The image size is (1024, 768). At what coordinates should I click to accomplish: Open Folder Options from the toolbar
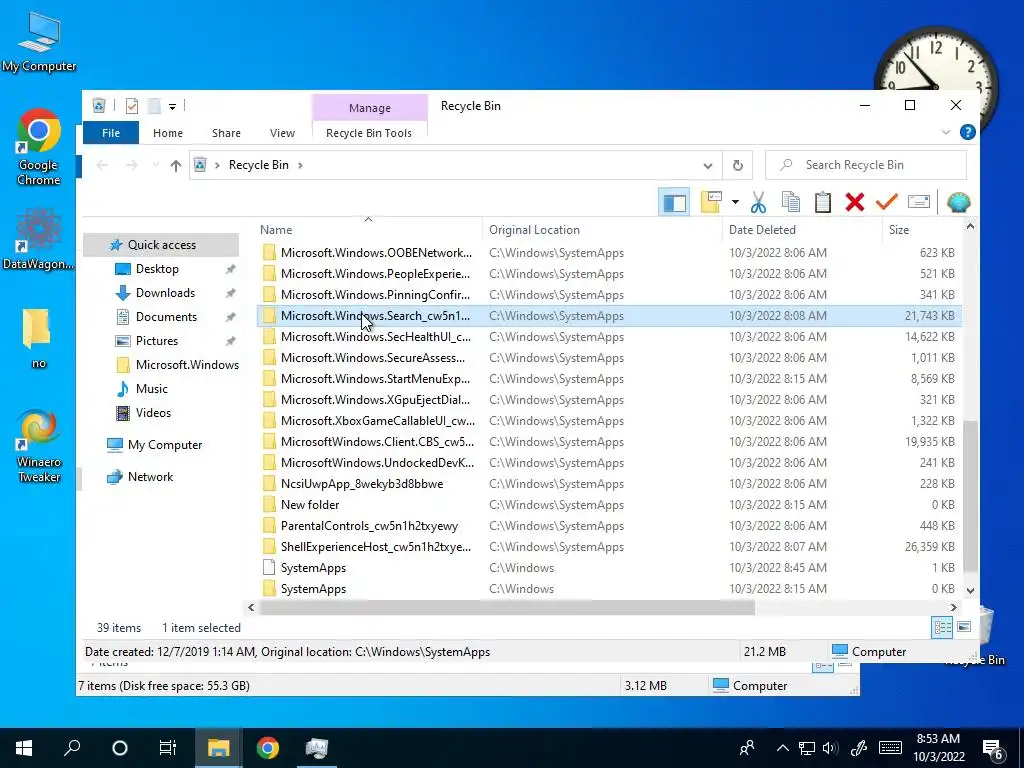pyautogui.click(x=711, y=202)
